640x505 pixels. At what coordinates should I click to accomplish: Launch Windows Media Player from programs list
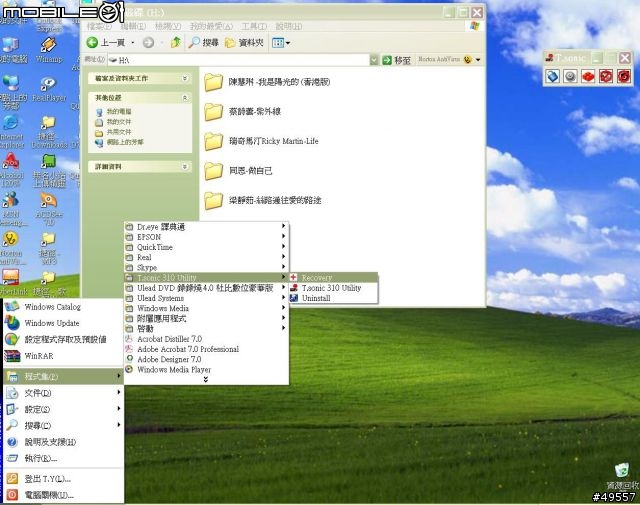206,369
